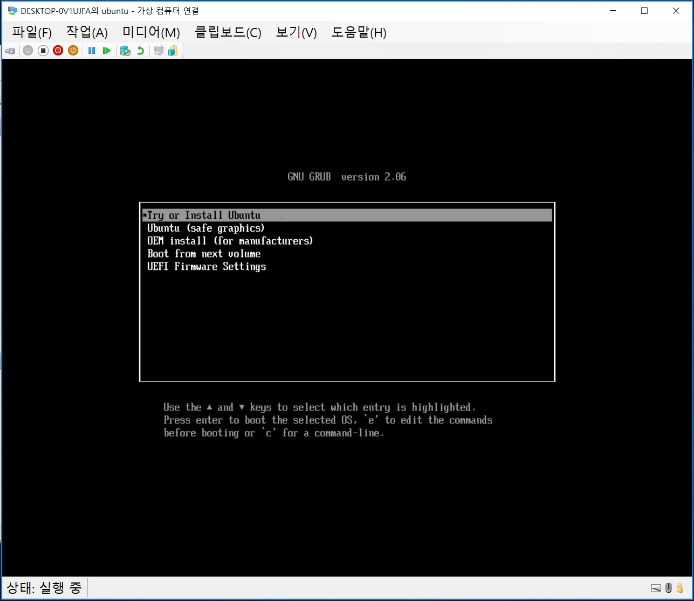Screen dimensions: 694x601
Task: Click the Ctrl+Alt+Delete toolbar icon
Action: coord(10,51)
